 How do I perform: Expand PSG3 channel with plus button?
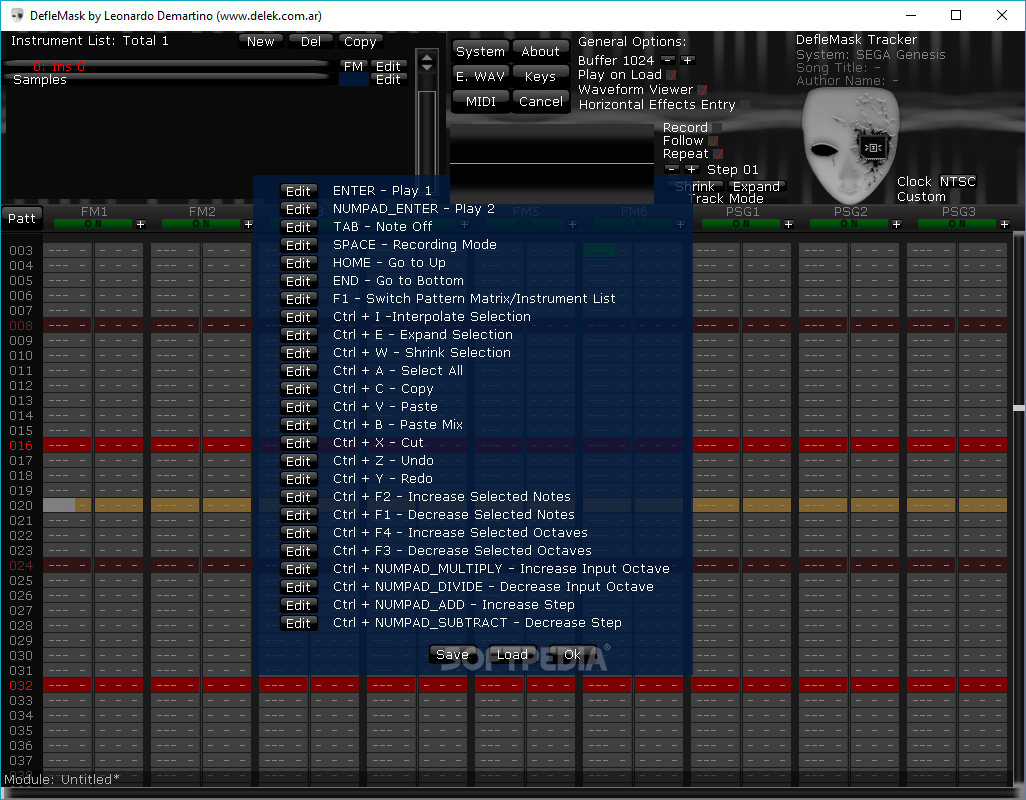click(x=1004, y=224)
